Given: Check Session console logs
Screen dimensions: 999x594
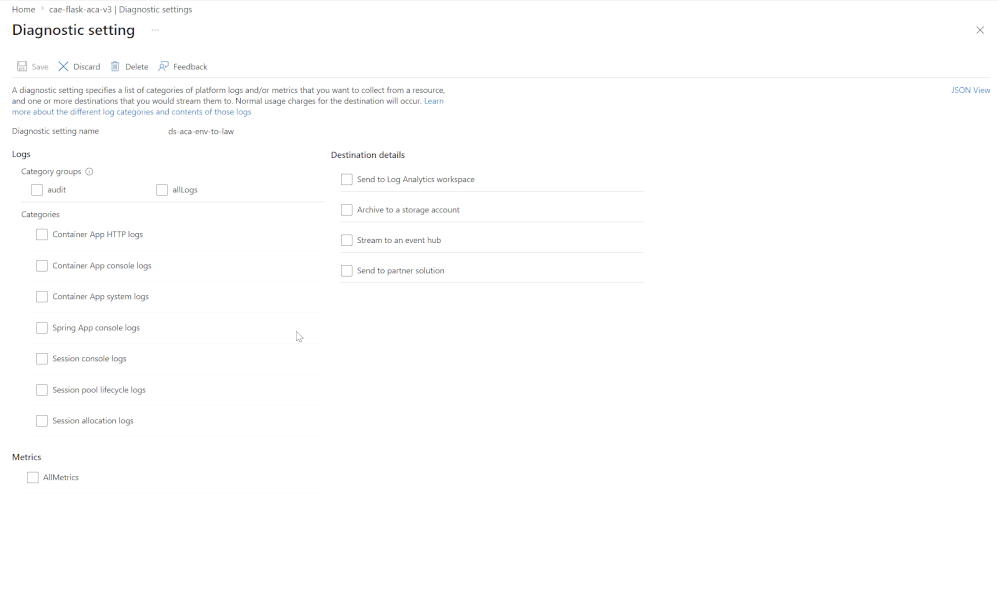Looking at the screenshot, I should pyautogui.click(x=42, y=359).
